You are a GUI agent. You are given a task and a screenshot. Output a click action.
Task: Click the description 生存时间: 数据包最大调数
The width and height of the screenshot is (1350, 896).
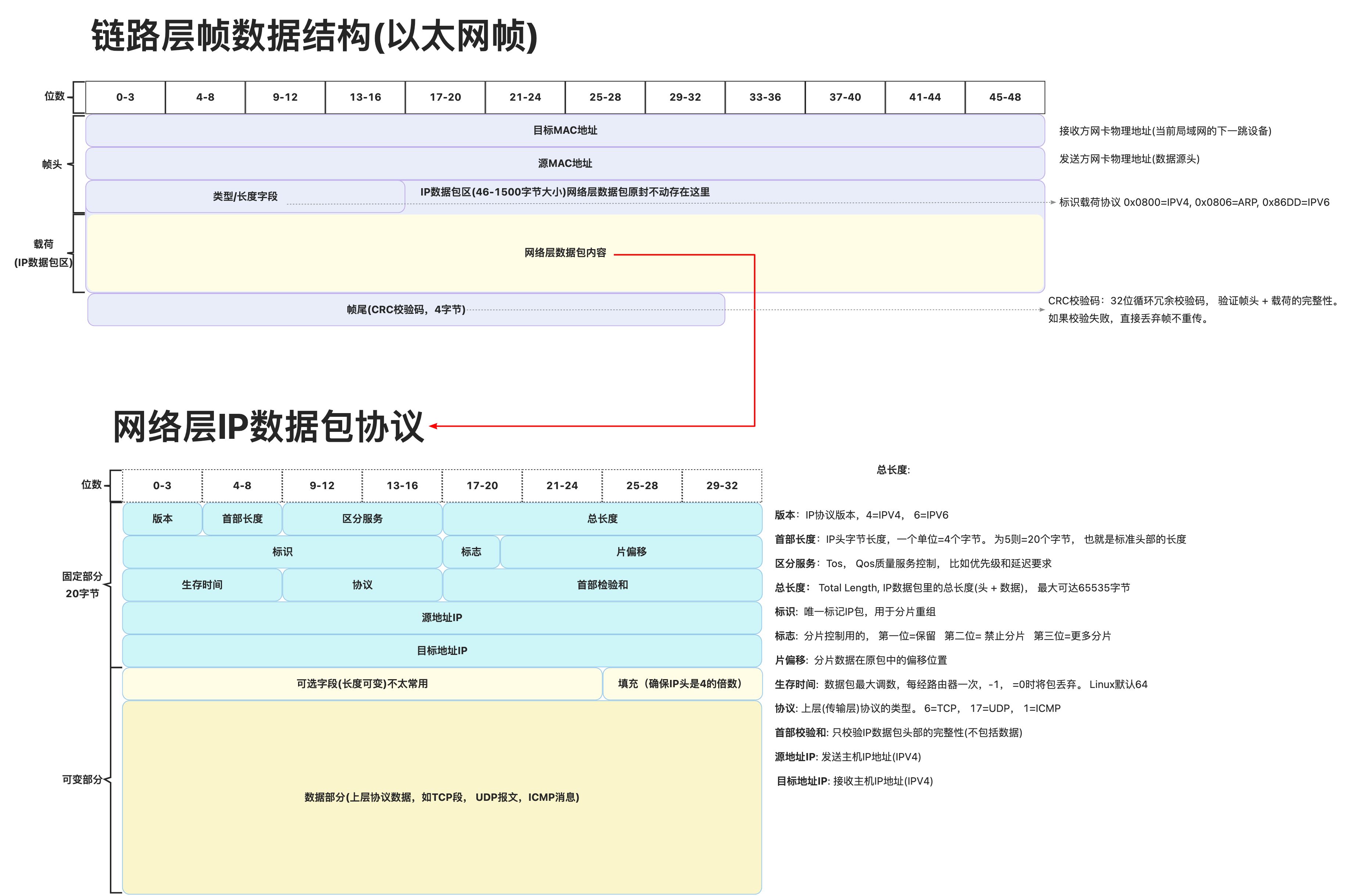pos(961,685)
